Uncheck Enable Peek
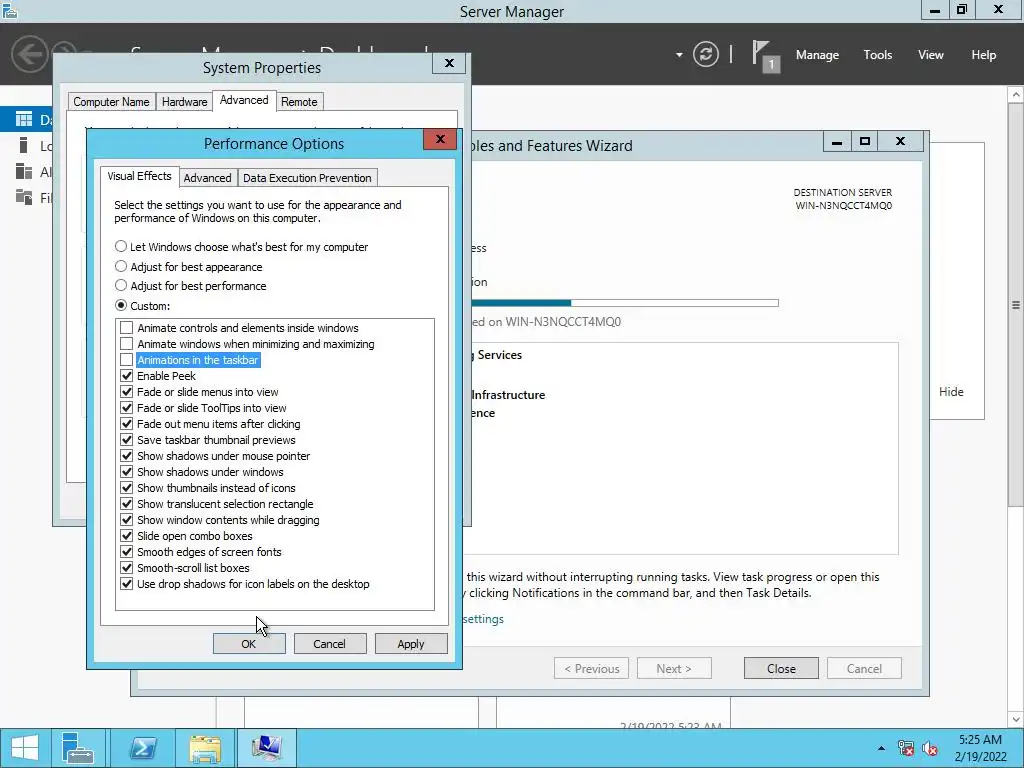This screenshot has height=768, width=1024. pos(127,376)
